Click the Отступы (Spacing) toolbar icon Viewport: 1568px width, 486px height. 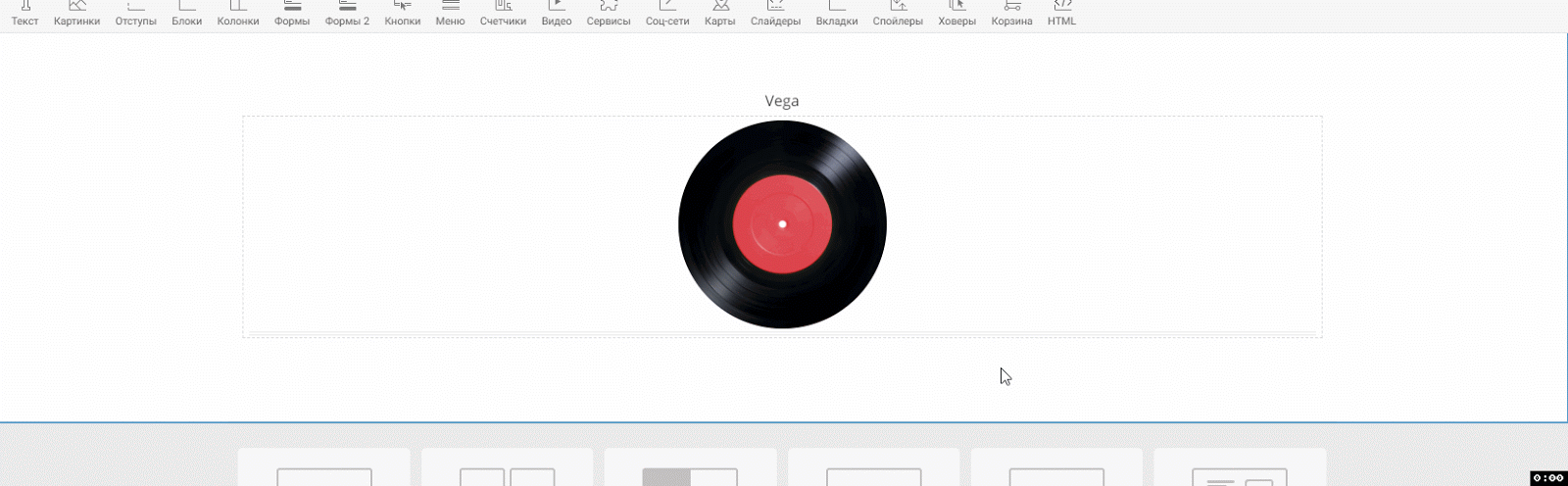135,14
